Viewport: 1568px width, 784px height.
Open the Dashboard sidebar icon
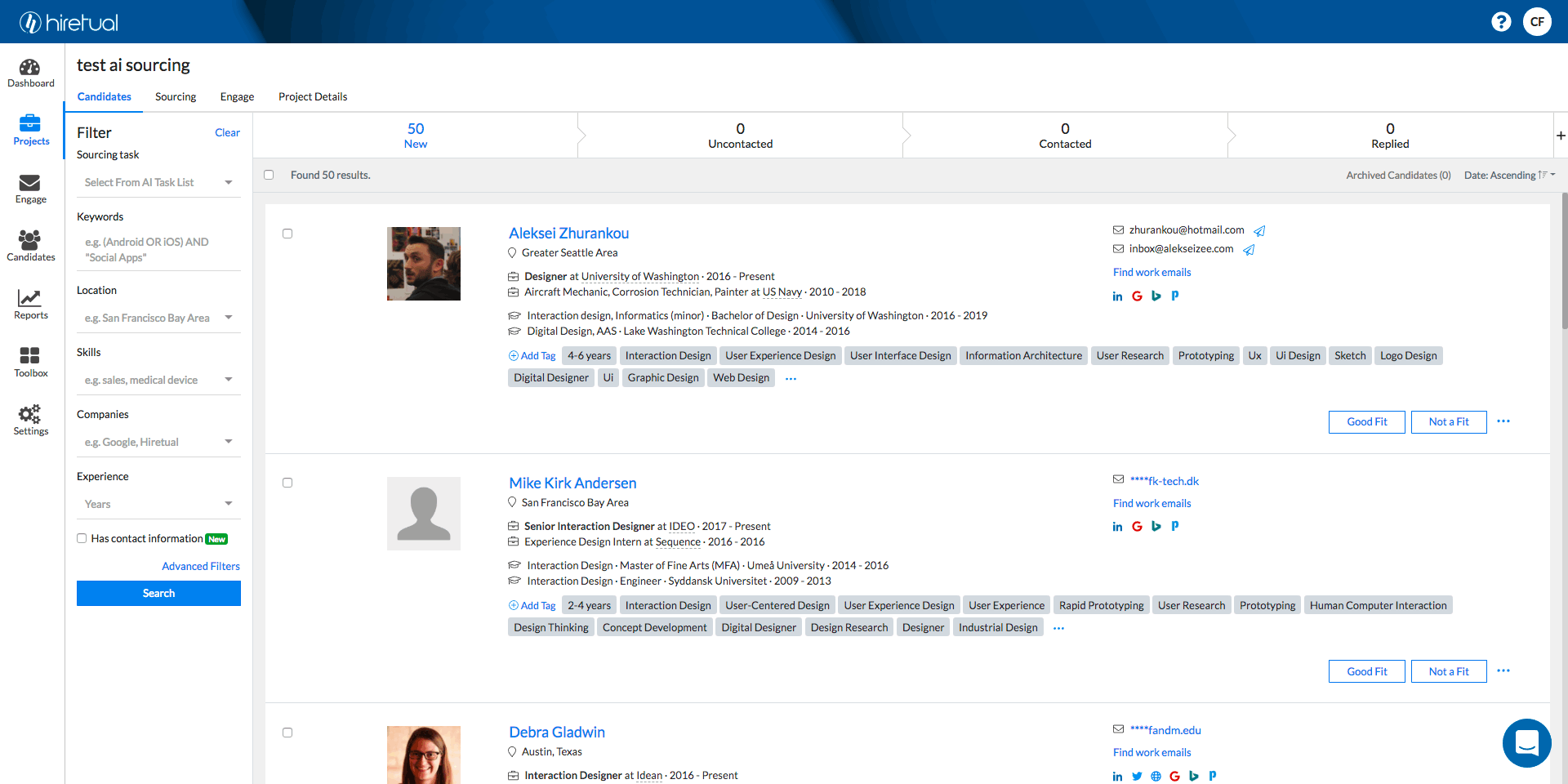tap(31, 73)
